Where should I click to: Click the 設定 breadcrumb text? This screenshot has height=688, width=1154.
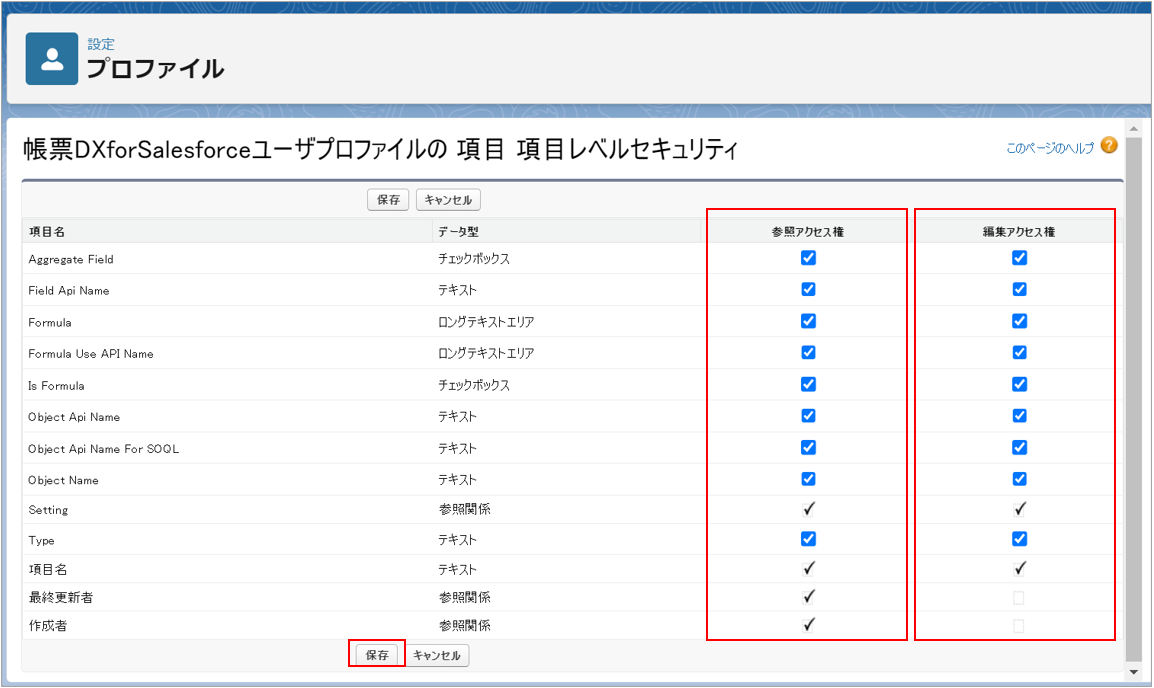pos(101,44)
